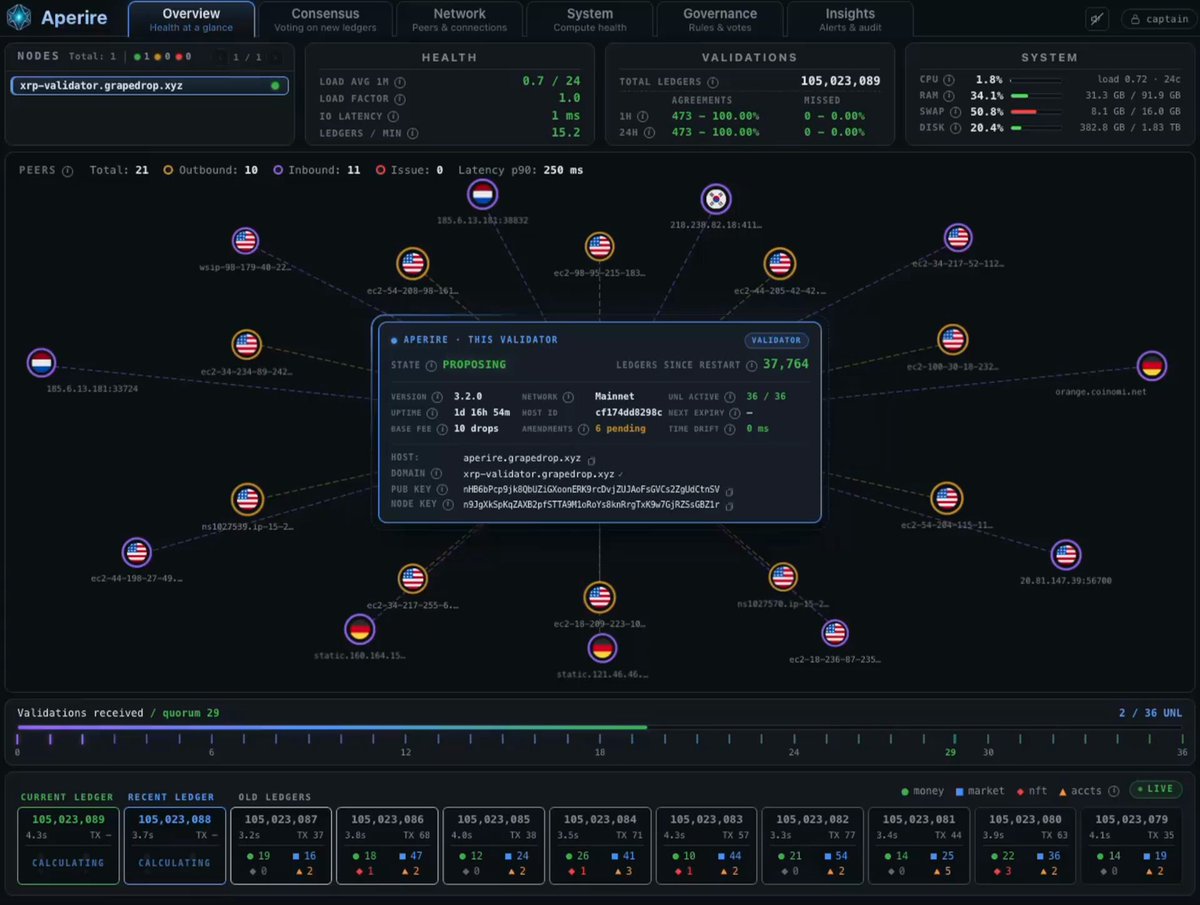Click the DISK usage bar
1200x905 pixels.
tap(1037, 128)
